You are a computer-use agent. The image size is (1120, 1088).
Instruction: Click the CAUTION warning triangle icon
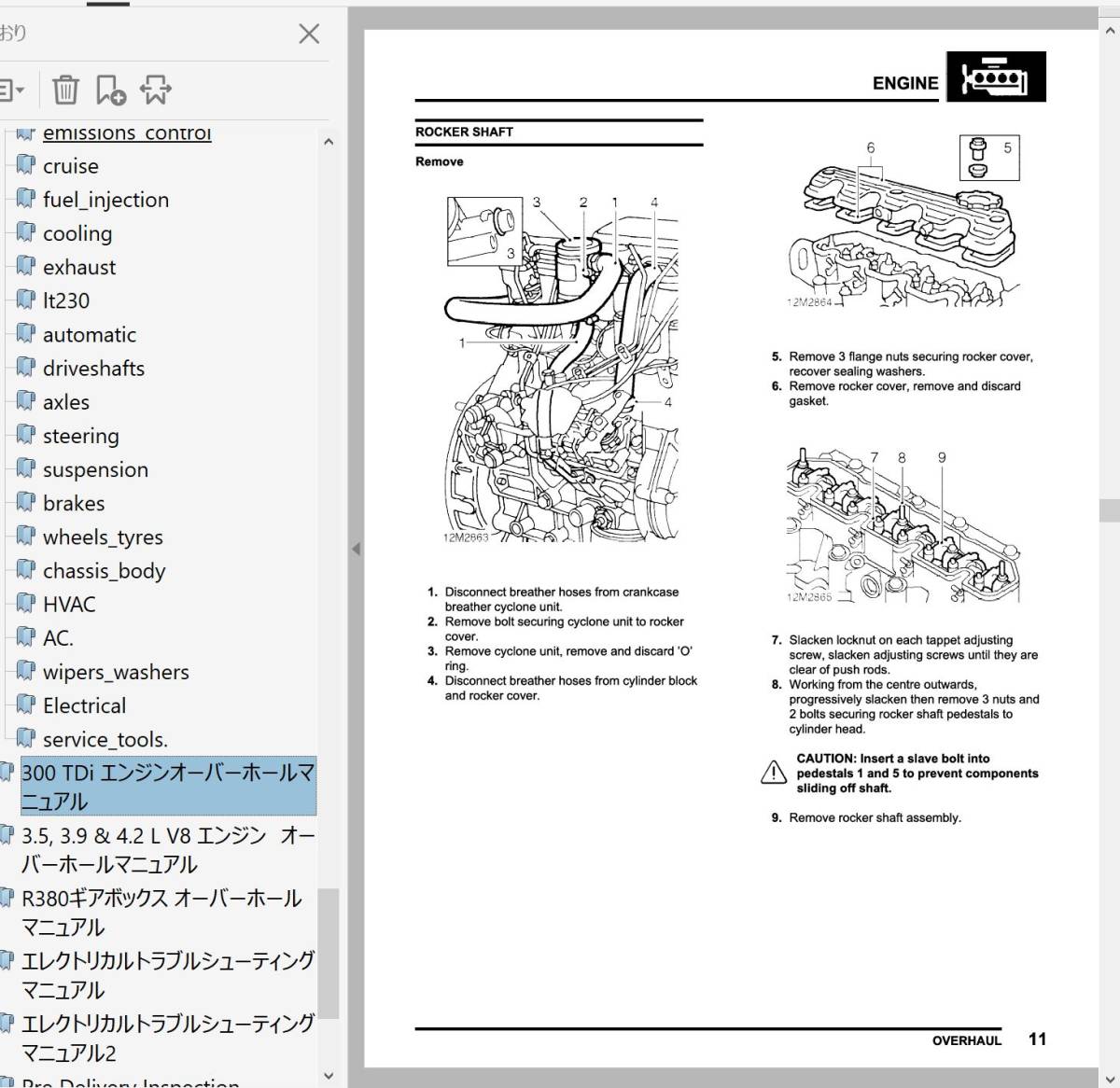pos(774,773)
